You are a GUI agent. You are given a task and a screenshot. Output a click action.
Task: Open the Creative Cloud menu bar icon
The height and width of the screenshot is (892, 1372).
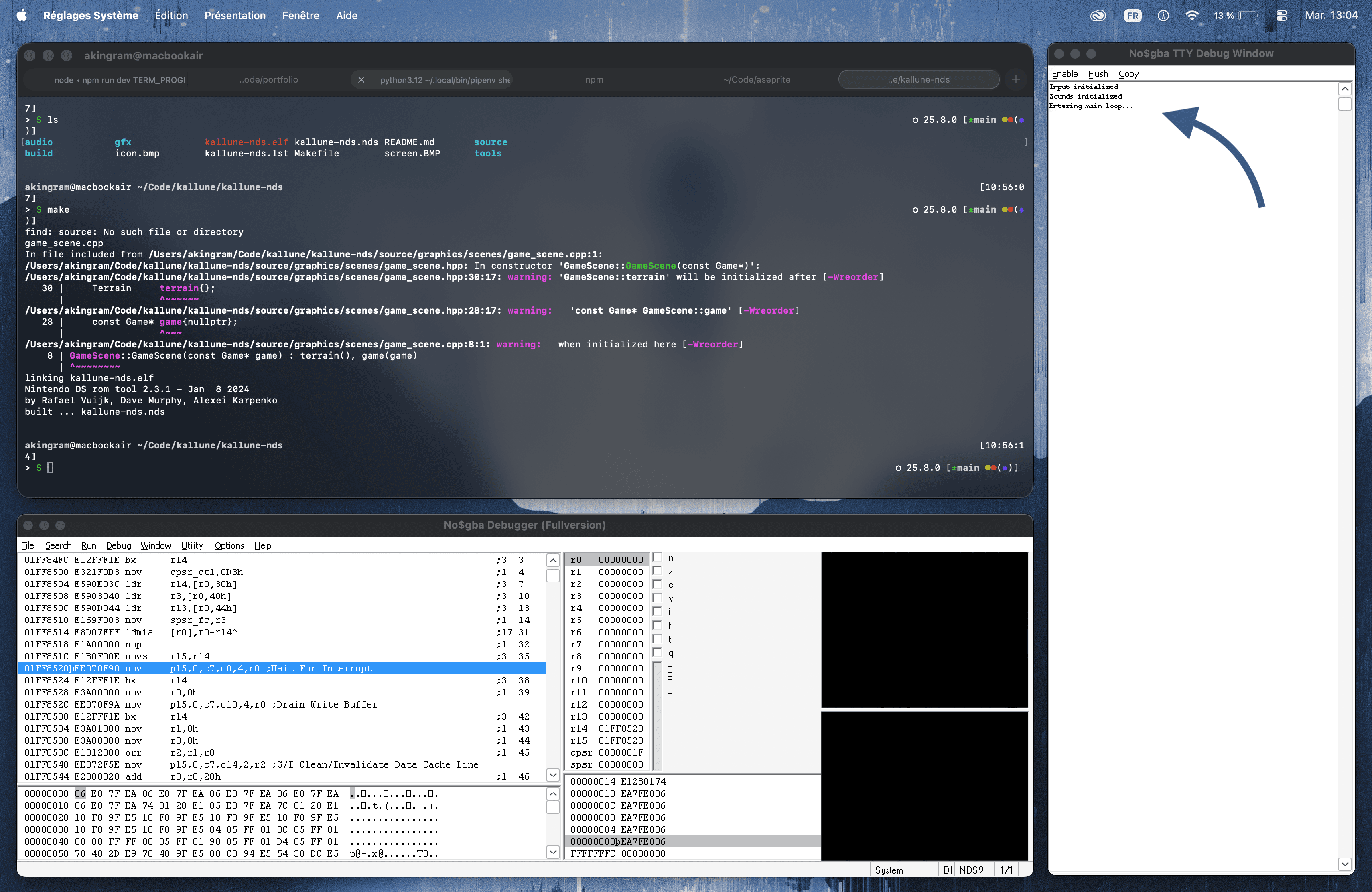[x=1098, y=16]
